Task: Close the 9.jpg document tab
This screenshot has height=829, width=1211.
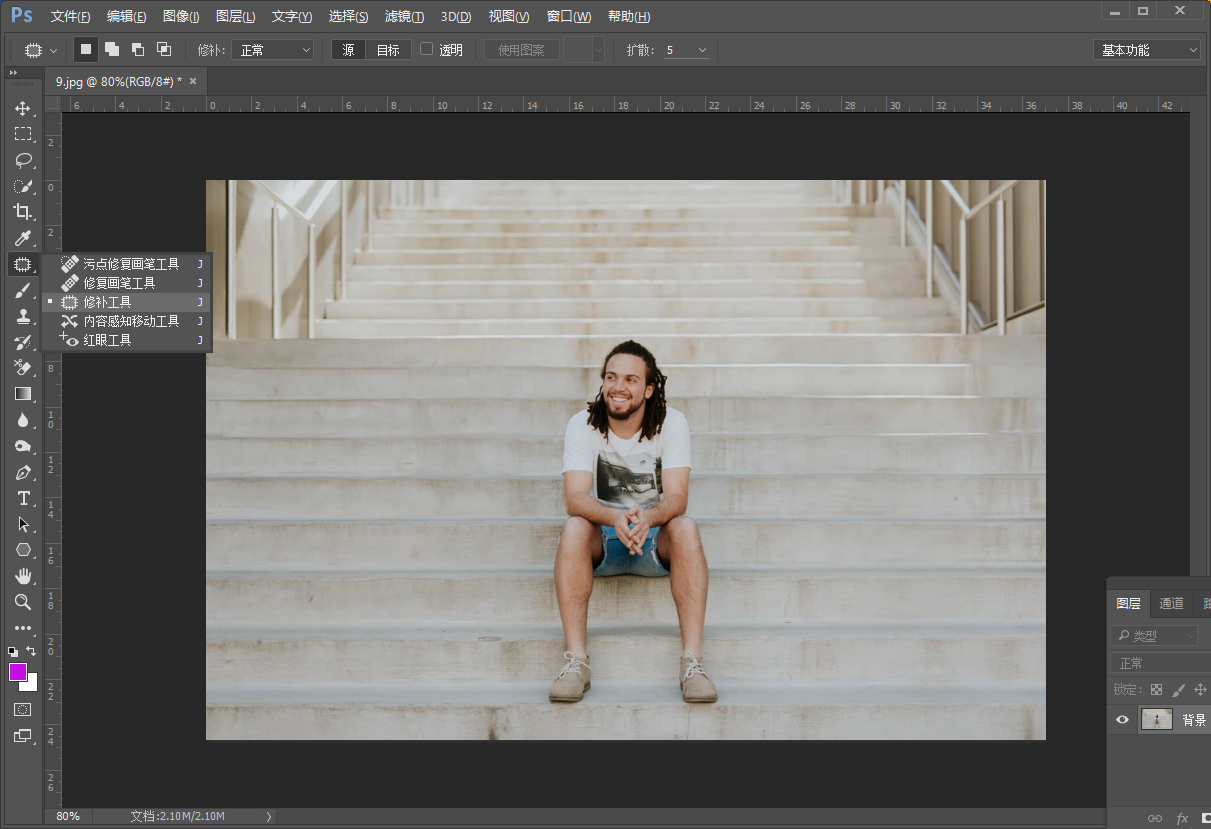Action: (193, 81)
